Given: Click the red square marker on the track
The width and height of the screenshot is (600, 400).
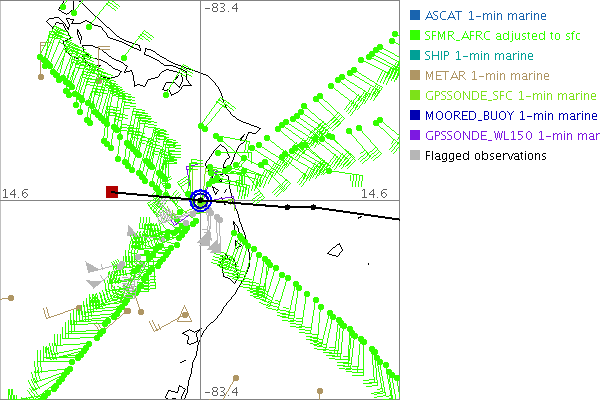Looking at the screenshot, I should 112,192.
